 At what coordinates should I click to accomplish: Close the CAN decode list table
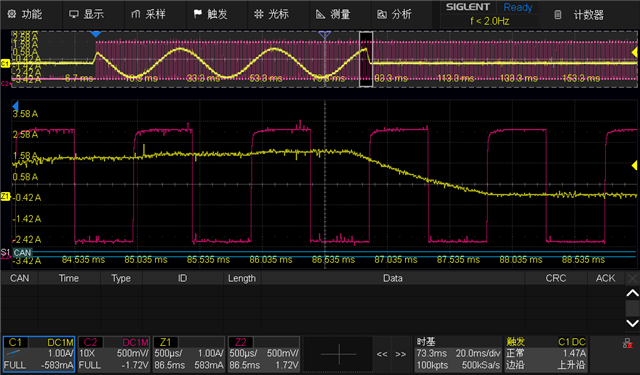(632, 279)
